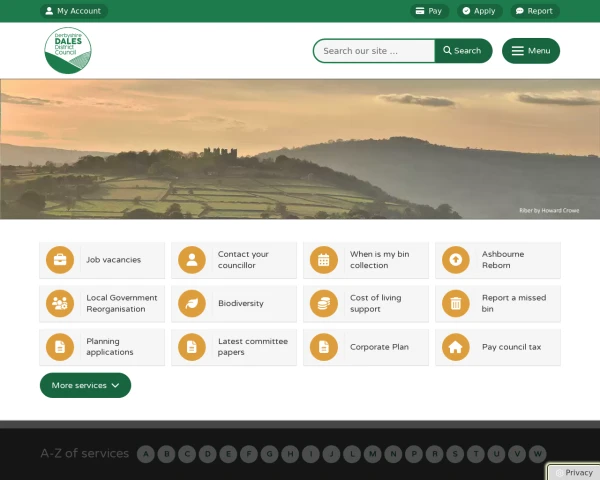Select letter L in A-Z of services

352,454
